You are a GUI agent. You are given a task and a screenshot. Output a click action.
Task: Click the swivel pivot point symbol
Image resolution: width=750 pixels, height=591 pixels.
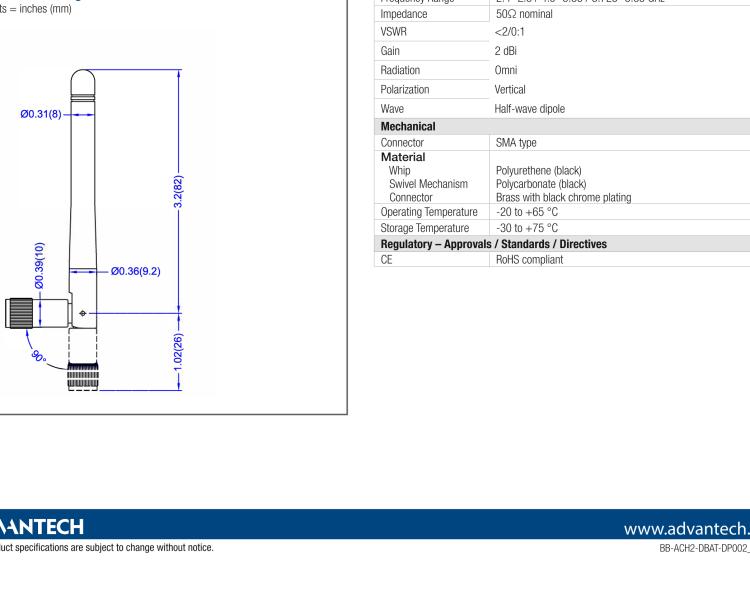coord(83,314)
